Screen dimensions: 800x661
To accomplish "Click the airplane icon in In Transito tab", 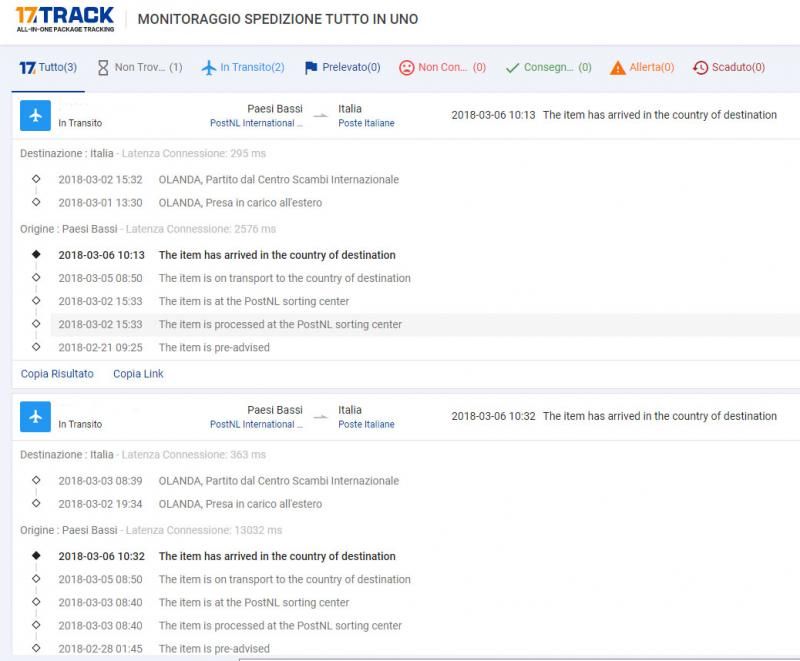I will [x=209, y=67].
